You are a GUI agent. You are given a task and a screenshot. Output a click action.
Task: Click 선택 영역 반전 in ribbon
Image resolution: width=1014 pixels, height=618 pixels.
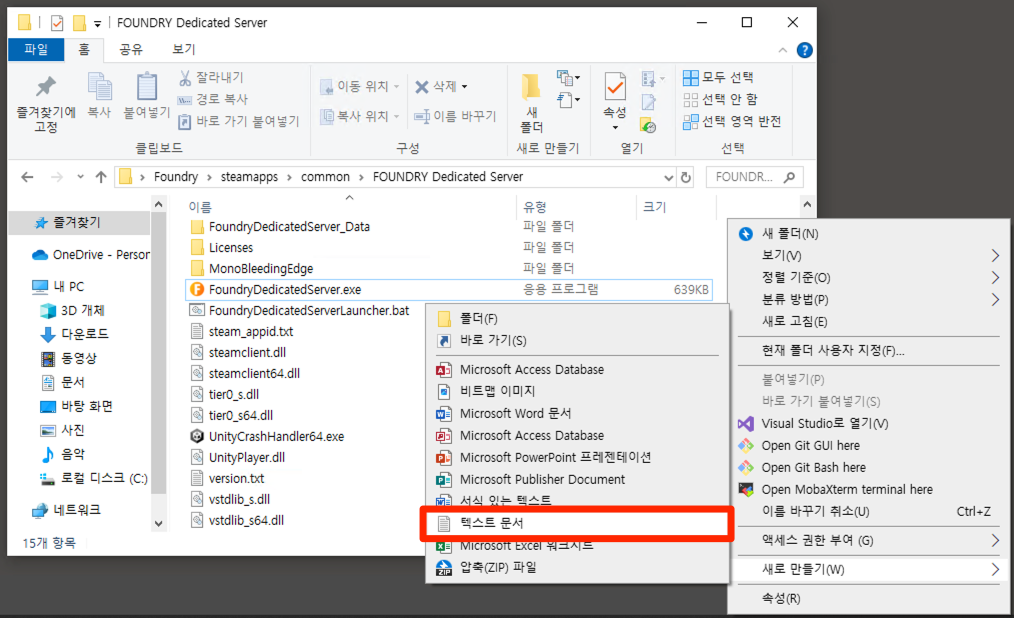point(732,122)
